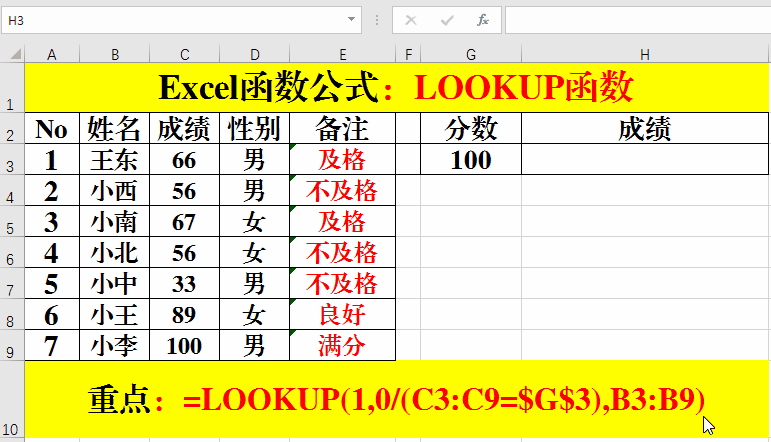Select the name cell '小中'

coord(115,283)
